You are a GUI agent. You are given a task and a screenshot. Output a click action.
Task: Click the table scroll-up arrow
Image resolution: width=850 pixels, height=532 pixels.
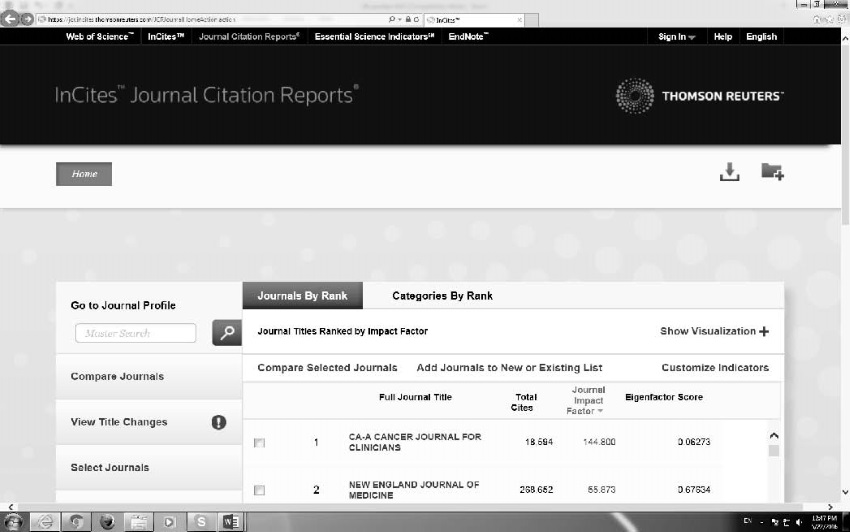[774, 435]
